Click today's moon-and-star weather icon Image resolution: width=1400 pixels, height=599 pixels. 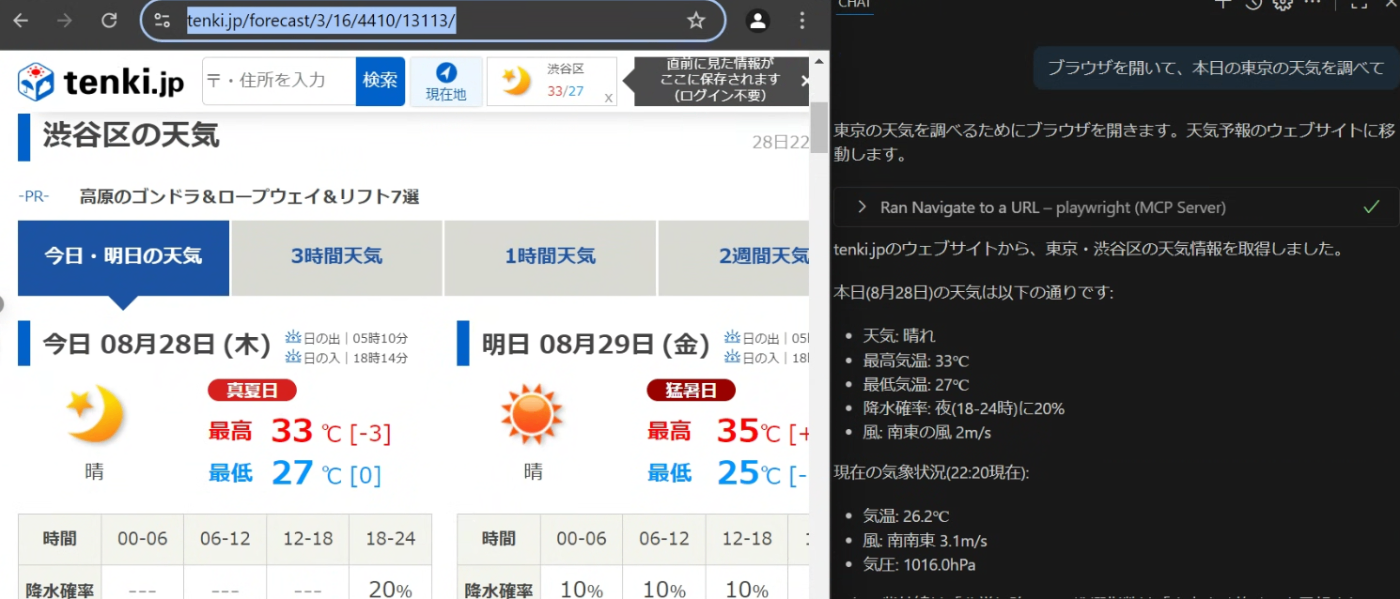tap(94, 414)
